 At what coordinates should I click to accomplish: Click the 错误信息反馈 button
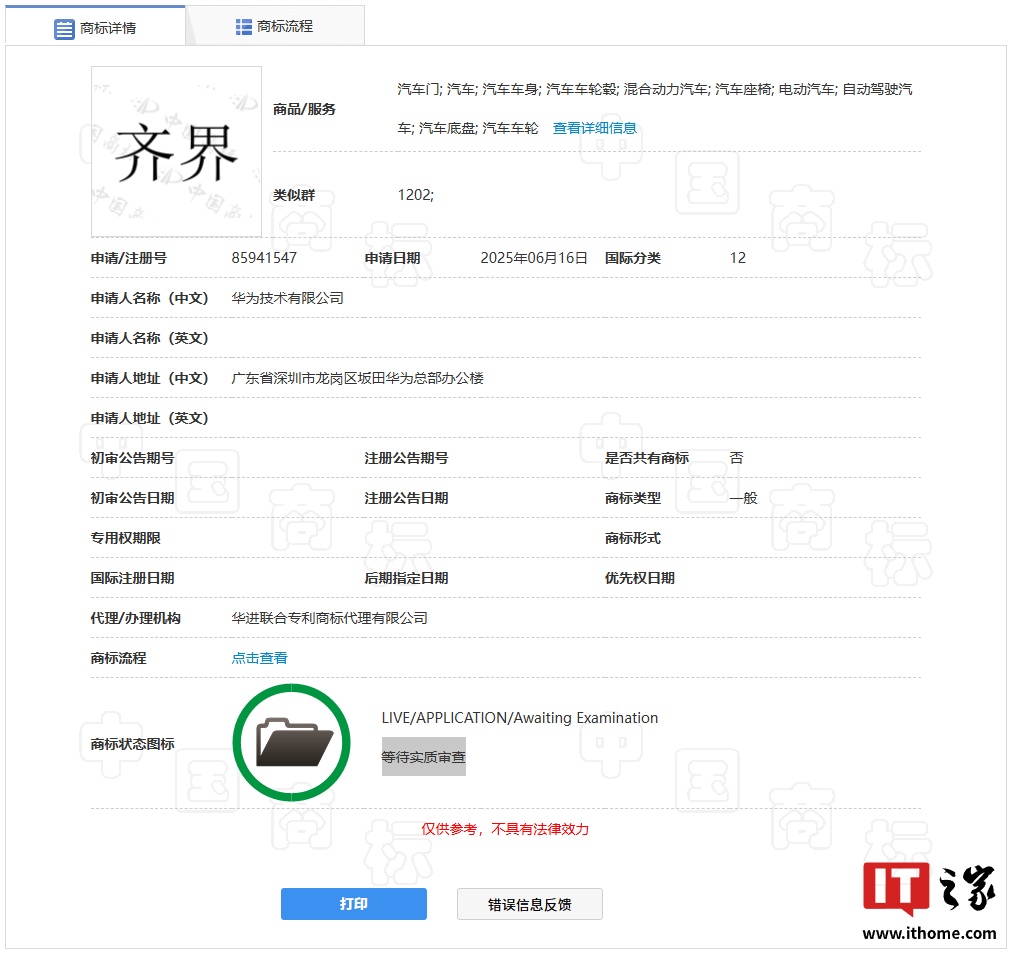(529, 903)
